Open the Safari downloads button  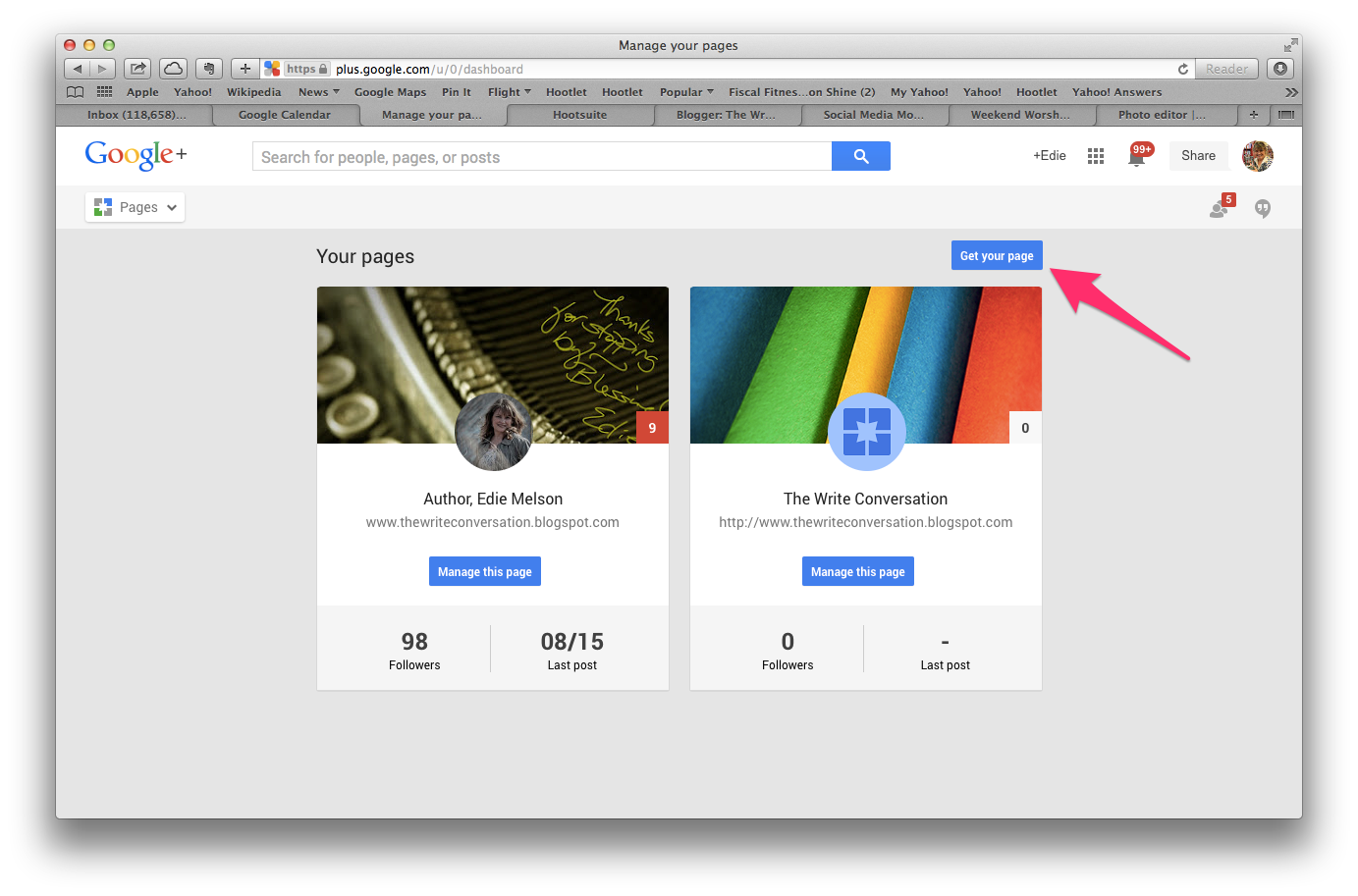(1280, 69)
